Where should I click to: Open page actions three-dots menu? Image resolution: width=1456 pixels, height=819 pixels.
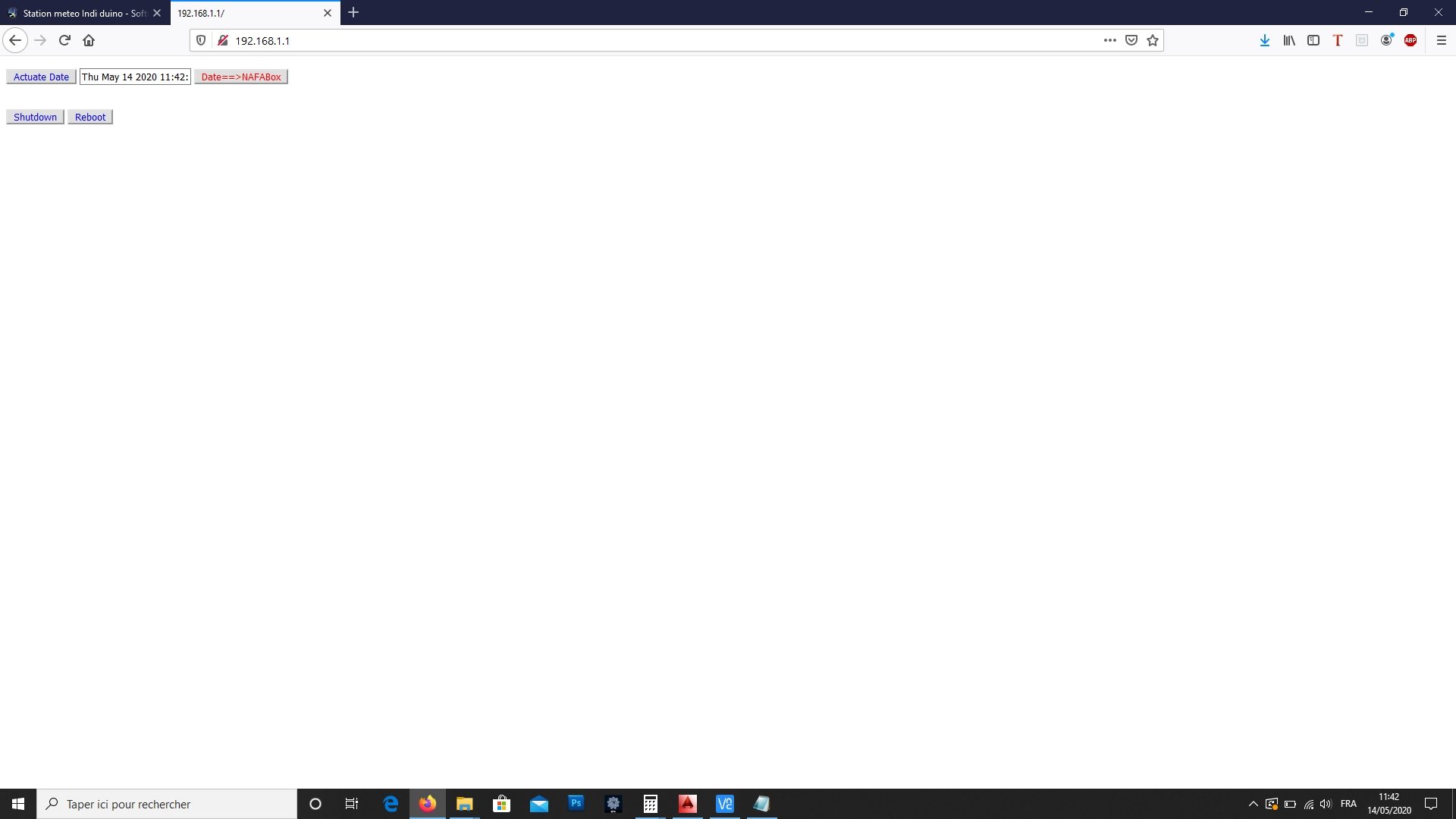point(1110,41)
